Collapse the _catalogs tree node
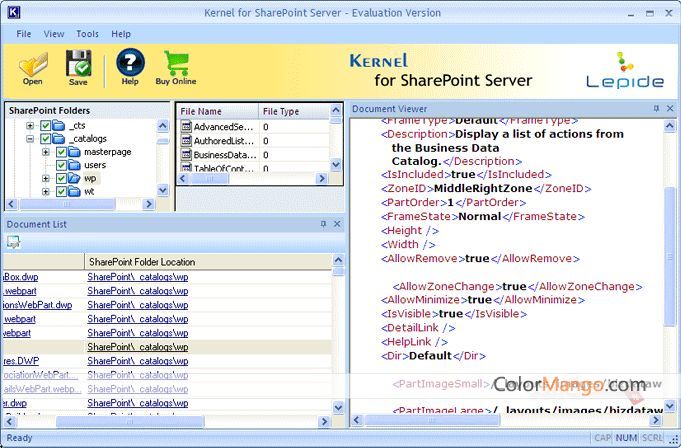 coord(30,139)
